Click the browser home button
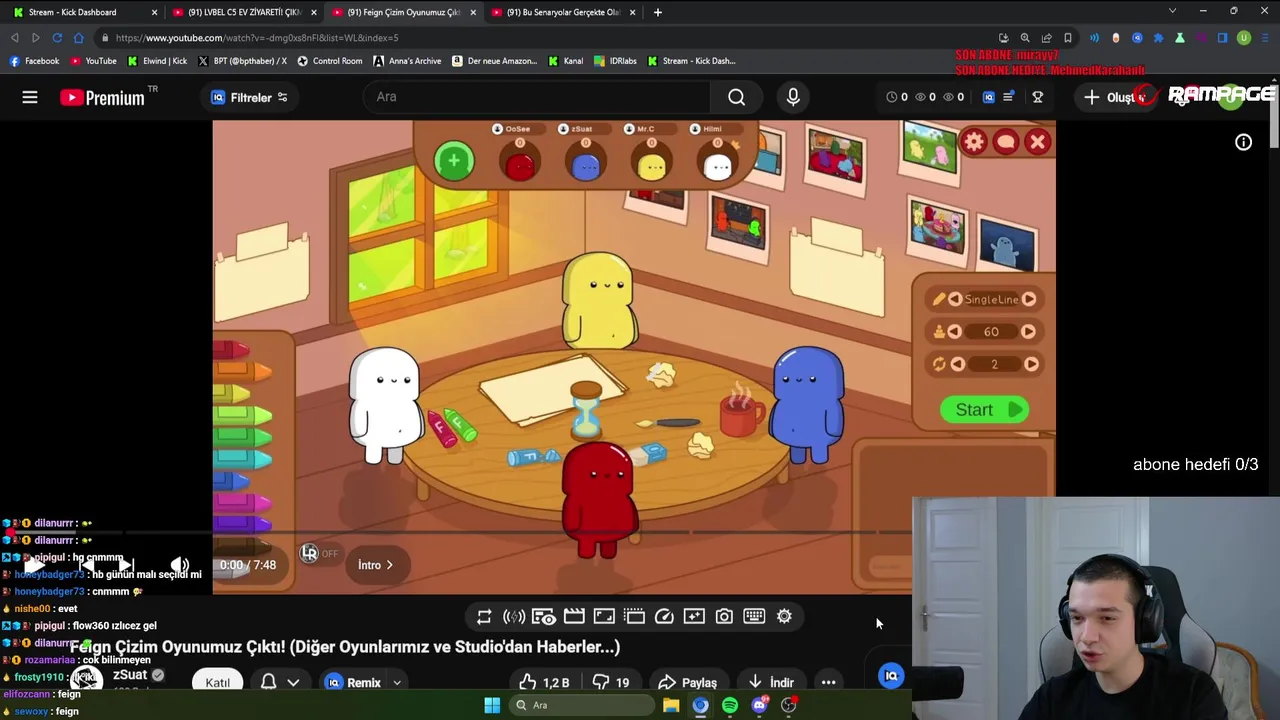 click(x=79, y=38)
